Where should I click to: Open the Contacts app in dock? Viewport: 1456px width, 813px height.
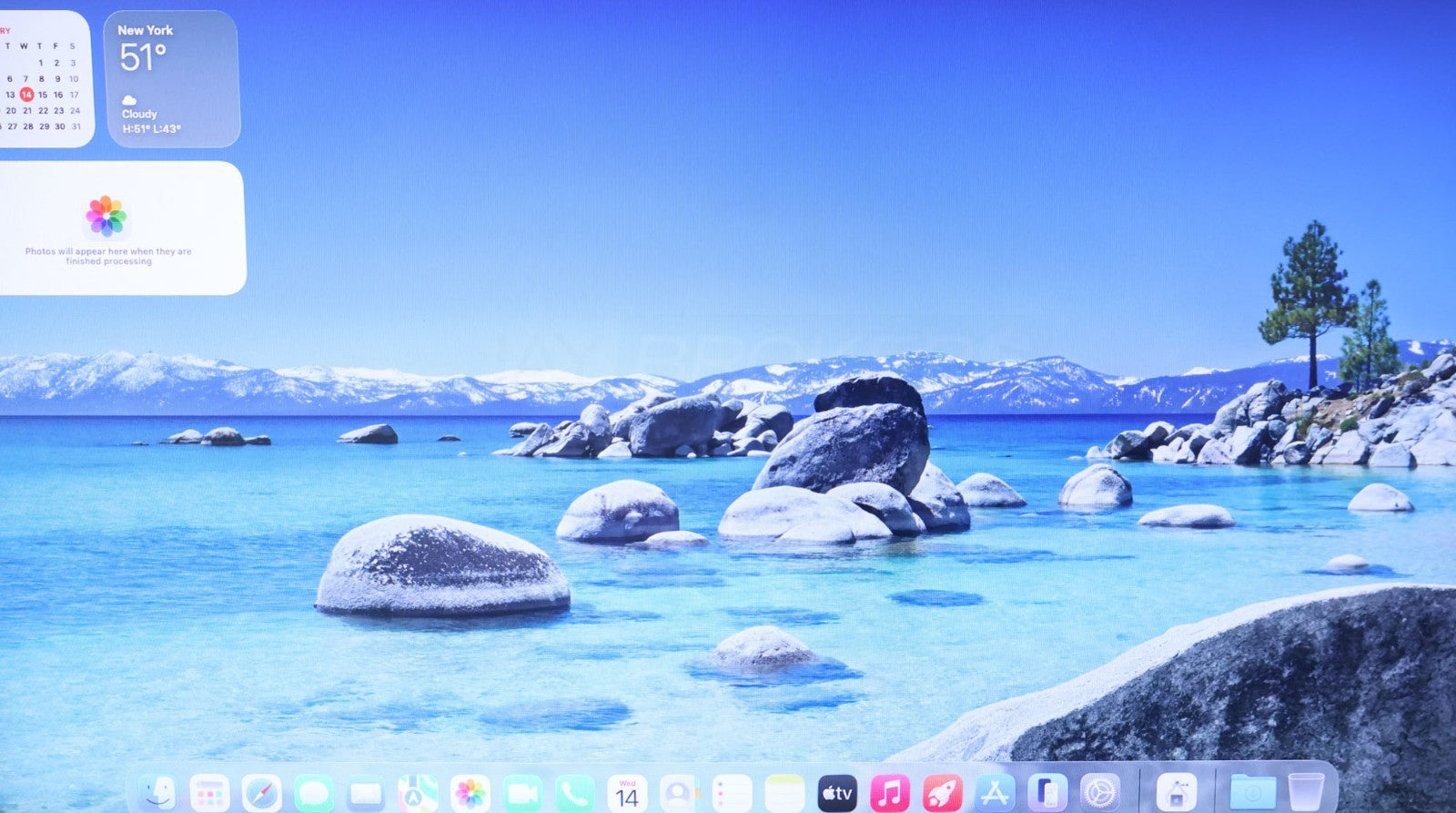tap(679, 793)
